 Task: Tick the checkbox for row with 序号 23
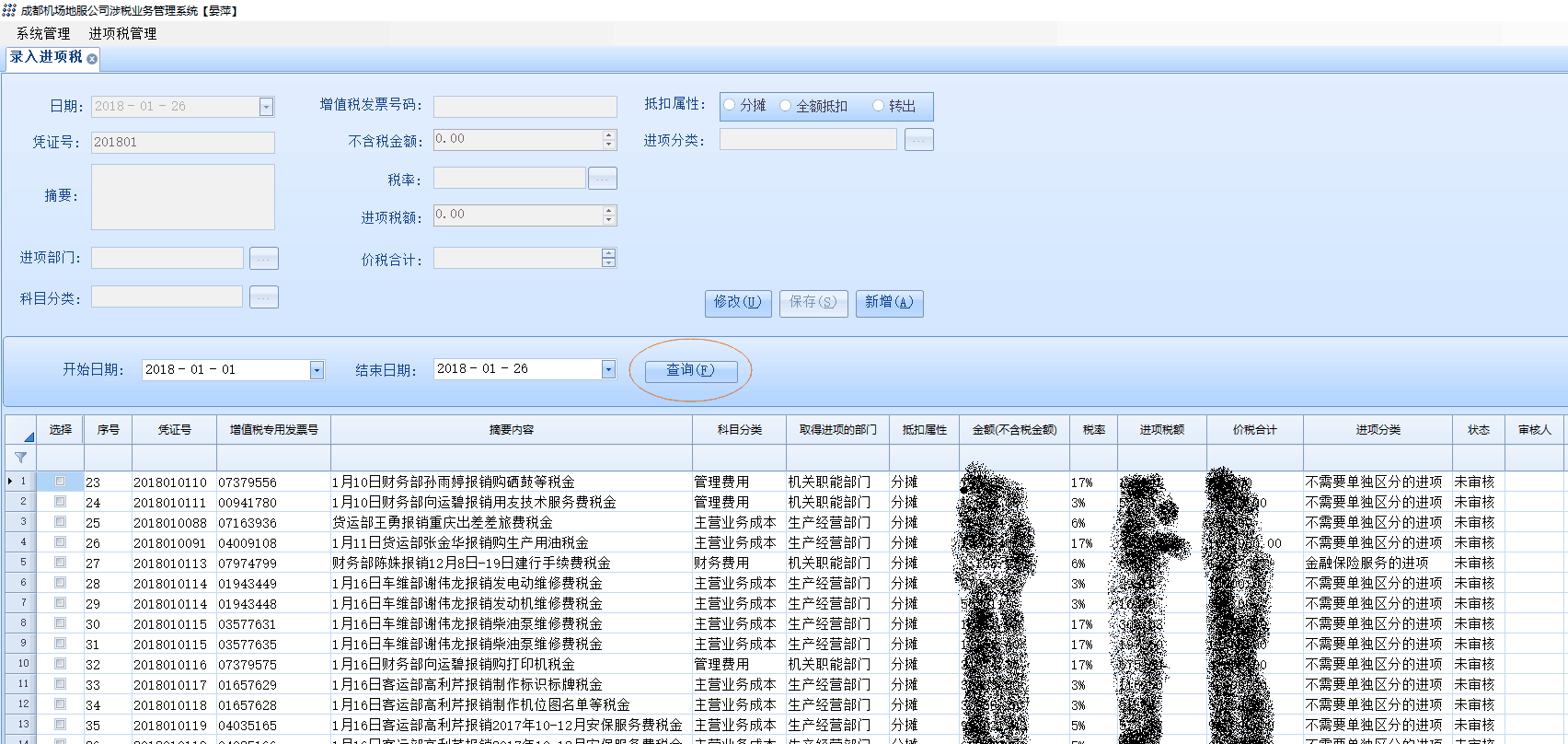[60, 482]
